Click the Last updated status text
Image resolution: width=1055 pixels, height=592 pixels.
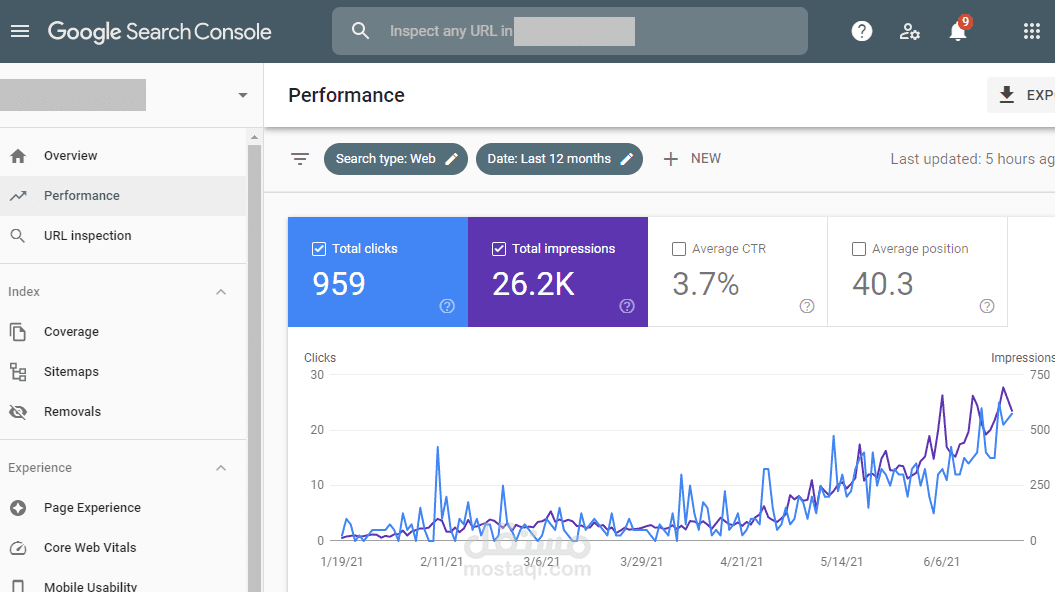[972, 159]
